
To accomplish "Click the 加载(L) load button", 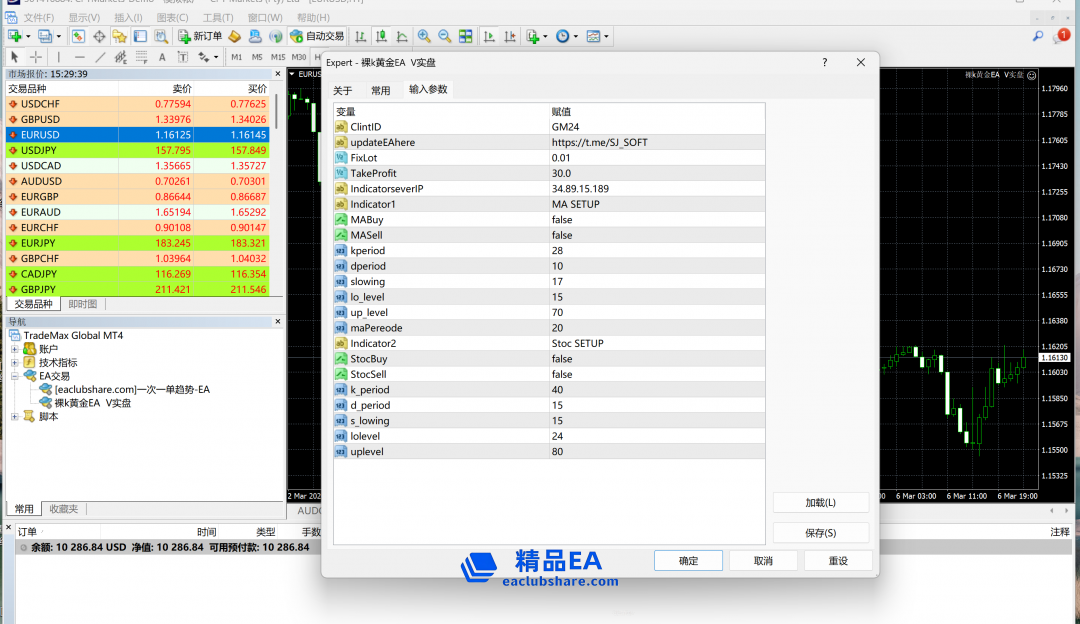I will pos(820,502).
